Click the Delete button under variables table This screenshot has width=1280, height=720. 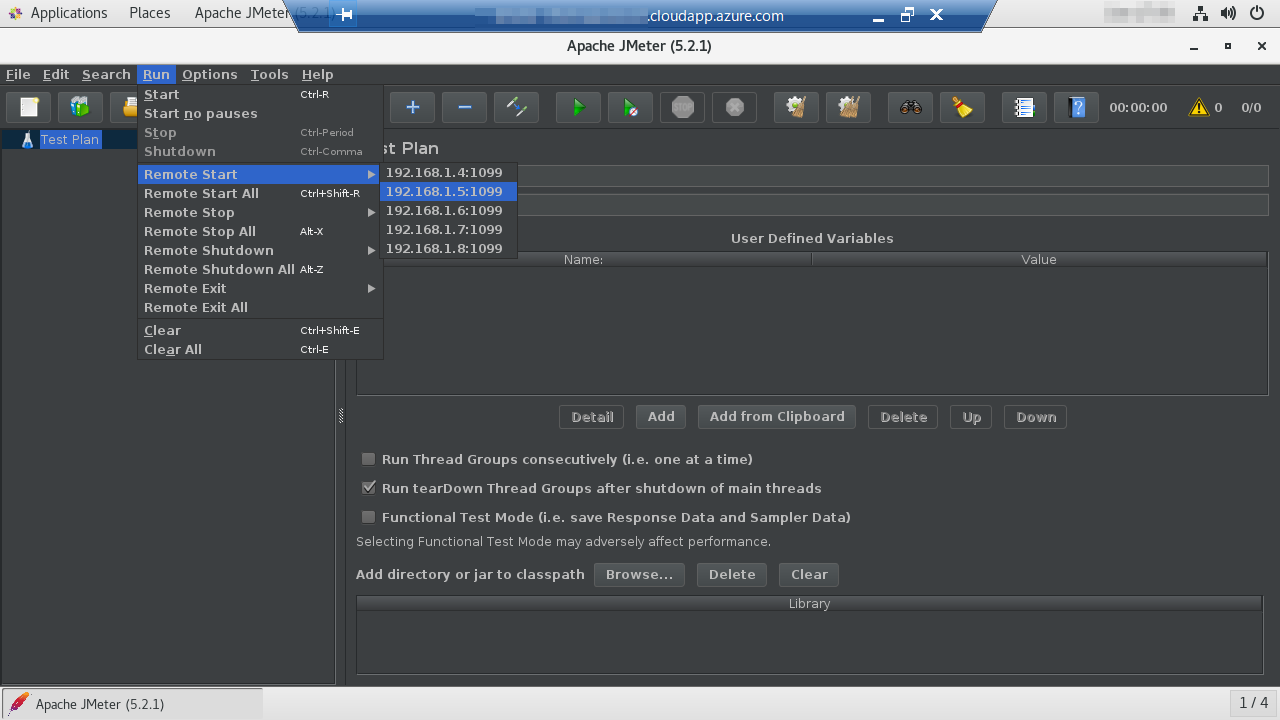tap(903, 417)
